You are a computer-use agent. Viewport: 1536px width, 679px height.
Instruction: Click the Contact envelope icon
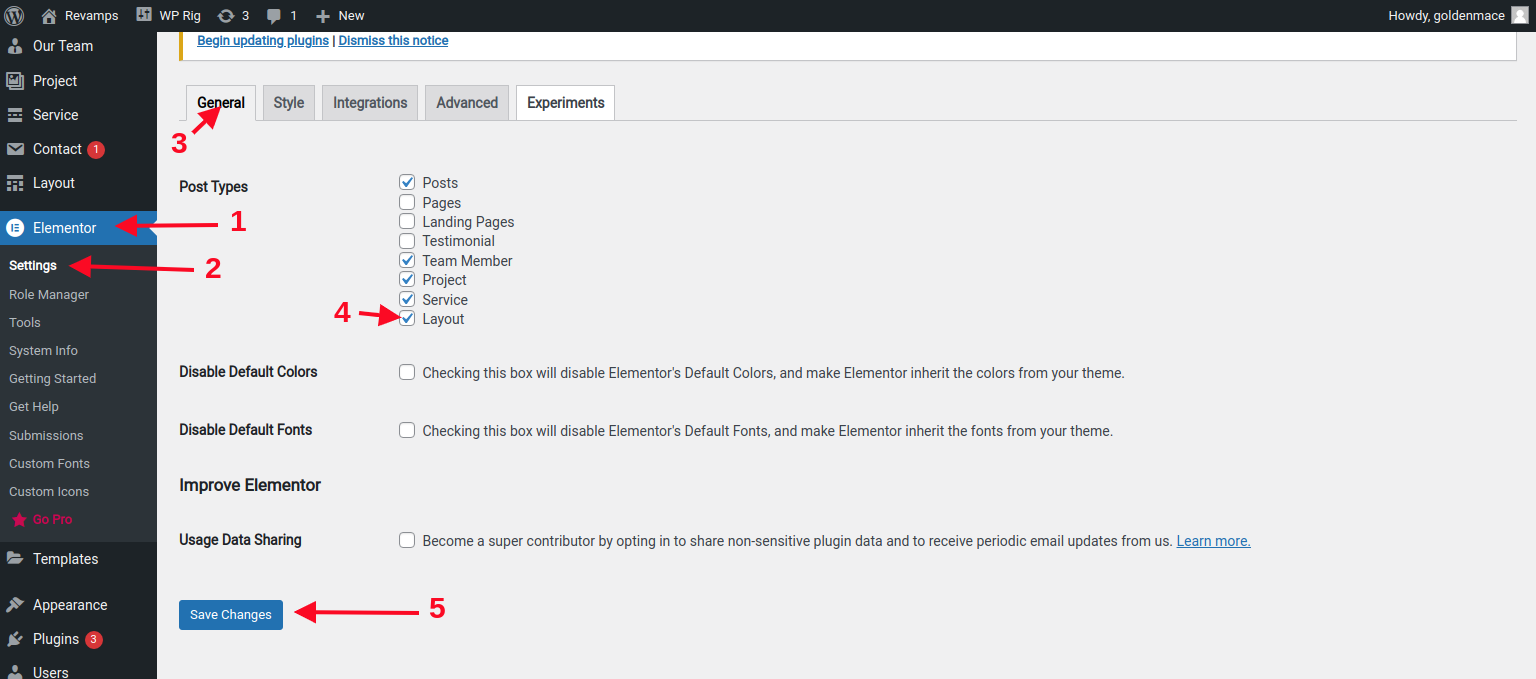[15, 149]
